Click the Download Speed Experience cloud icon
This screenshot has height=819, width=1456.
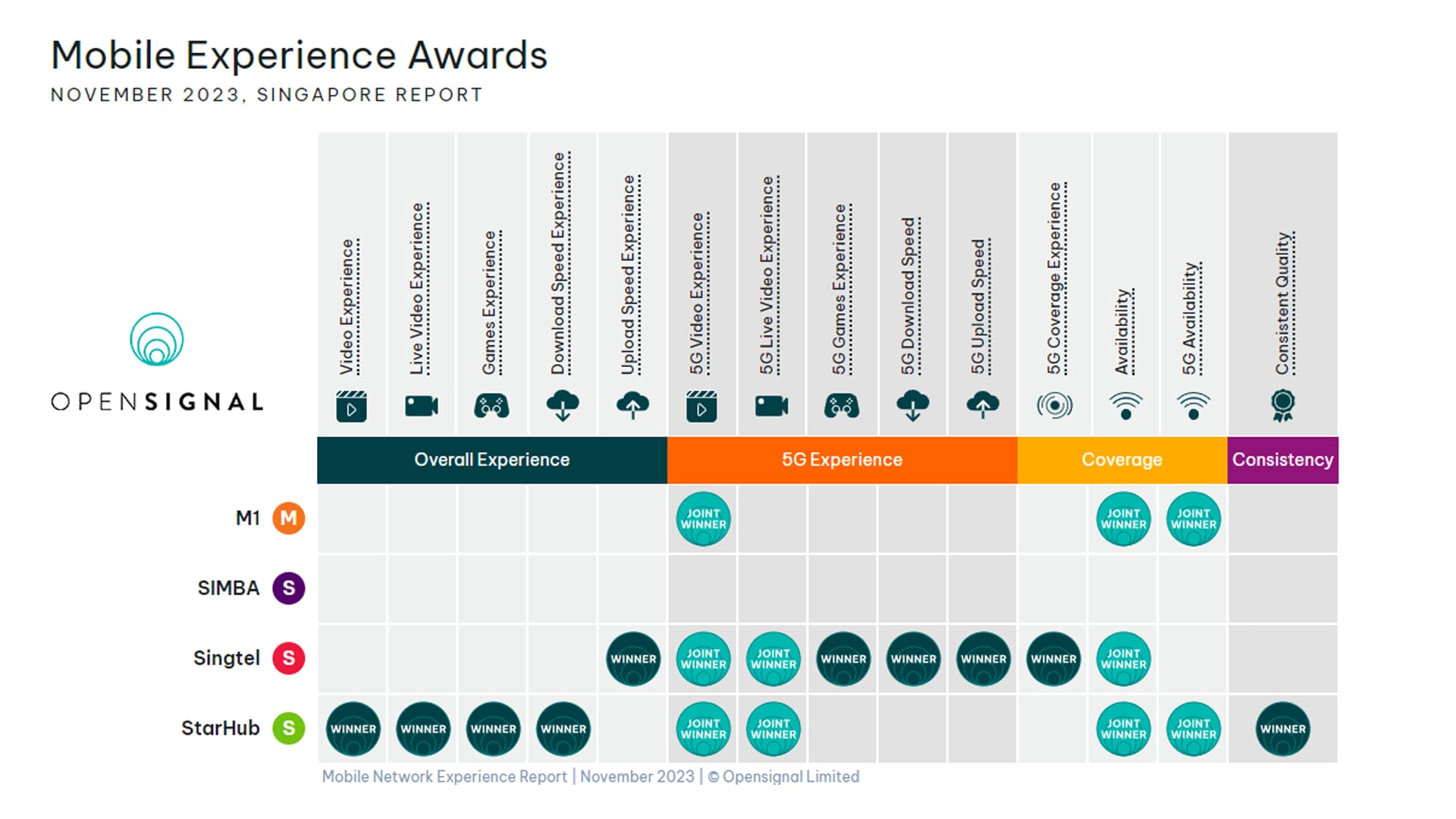[562, 406]
